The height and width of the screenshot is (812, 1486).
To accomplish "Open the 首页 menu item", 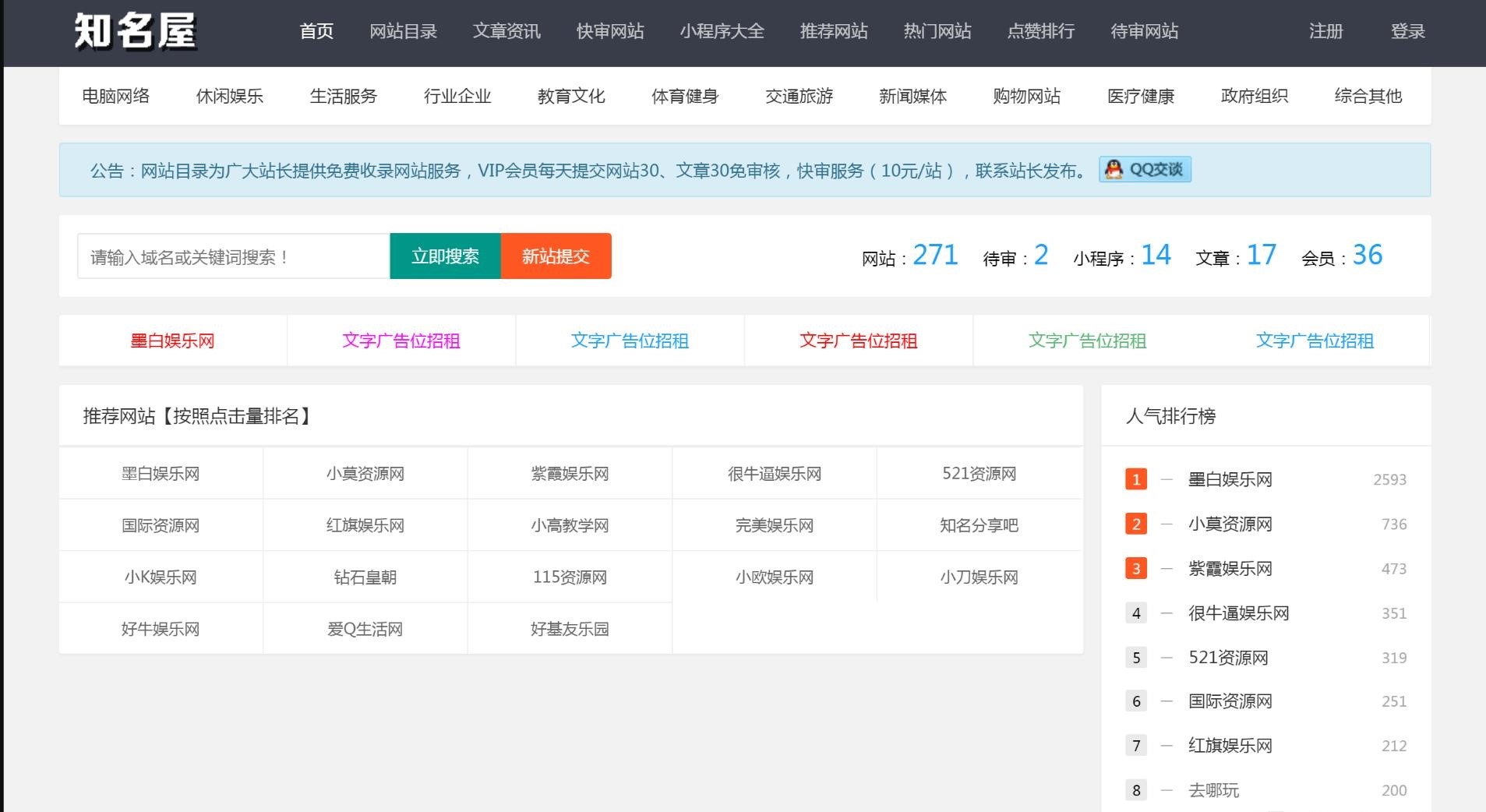I will click(x=316, y=32).
